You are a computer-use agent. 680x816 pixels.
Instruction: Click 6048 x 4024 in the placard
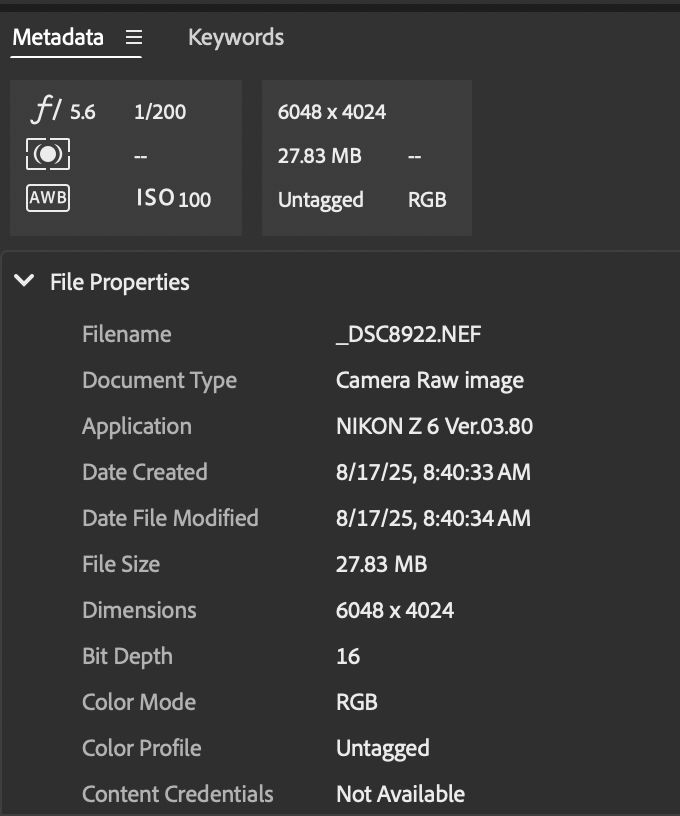pyautogui.click(x=332, y=112)
